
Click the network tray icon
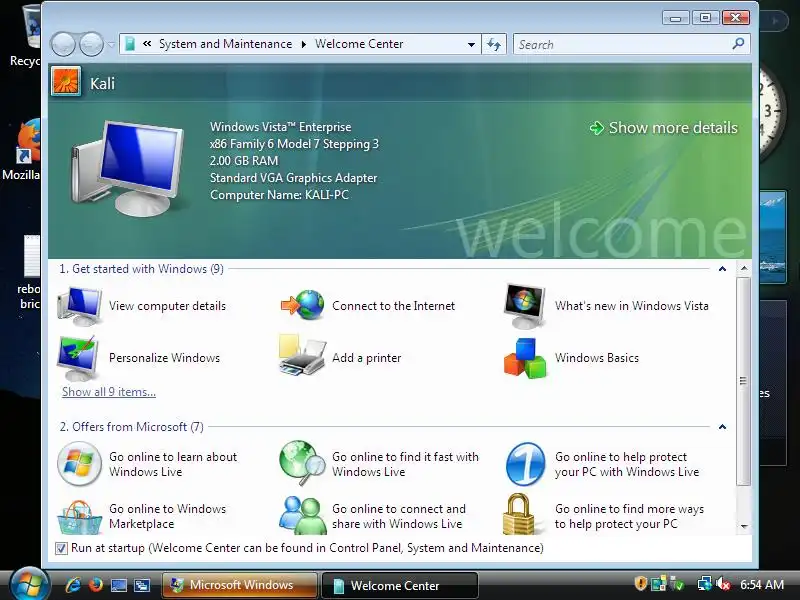[x=705, y=583]
